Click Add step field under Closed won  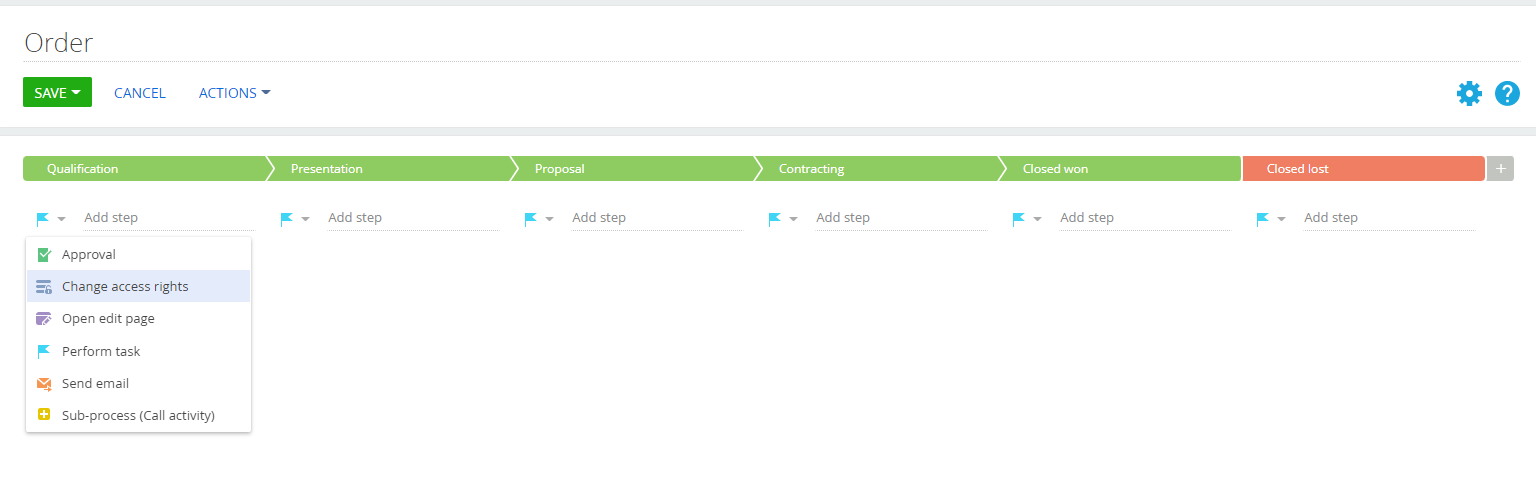pyautogui.click(x=1145, y=218)
